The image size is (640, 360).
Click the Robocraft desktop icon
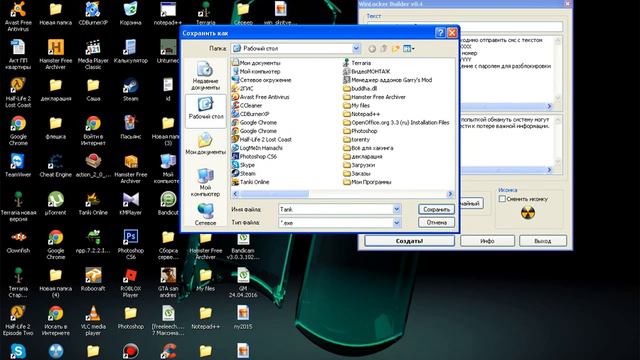coord(93,279)
